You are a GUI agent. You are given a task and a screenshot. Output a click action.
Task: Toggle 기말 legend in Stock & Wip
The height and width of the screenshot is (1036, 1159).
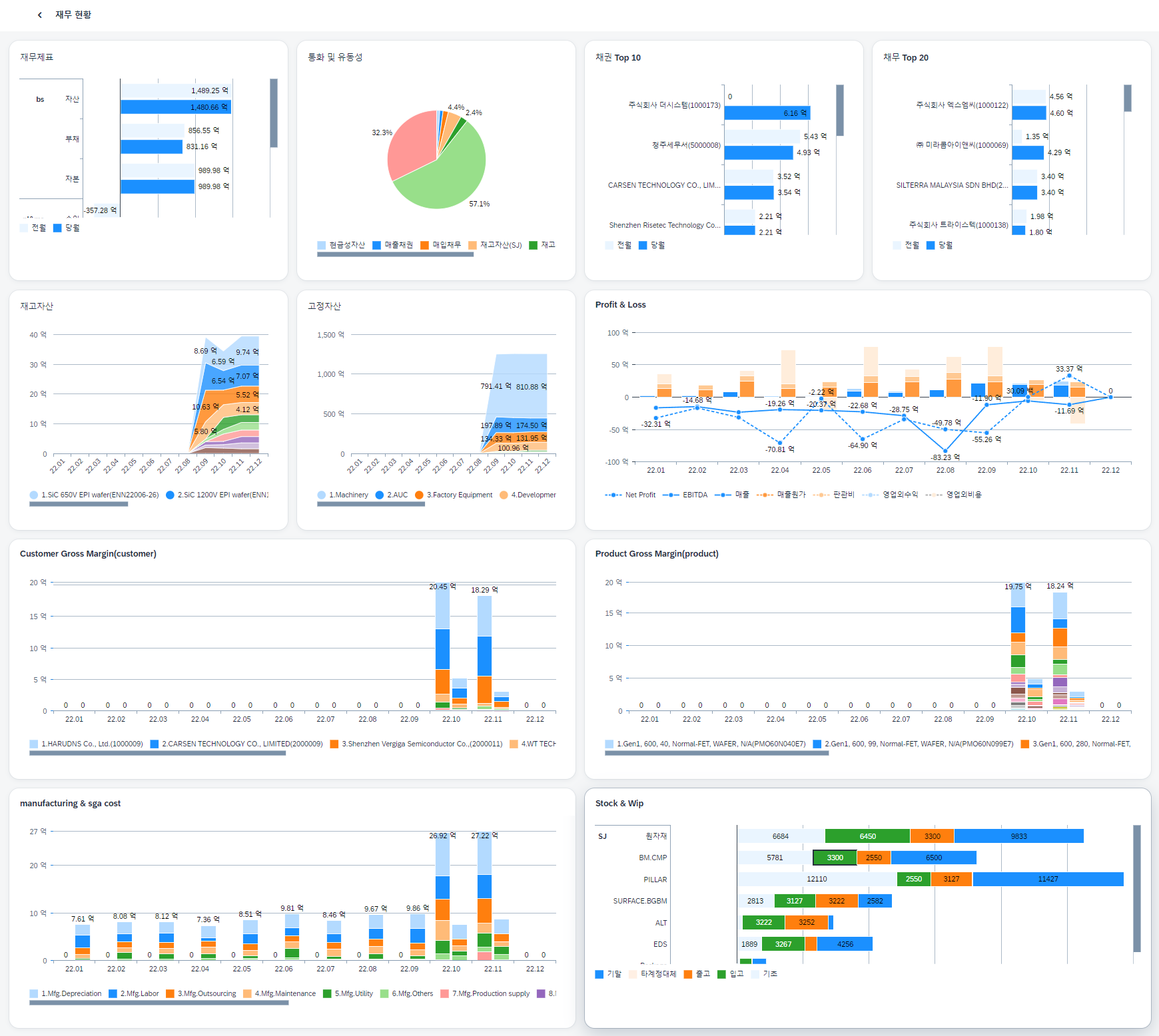click(608, 974)
